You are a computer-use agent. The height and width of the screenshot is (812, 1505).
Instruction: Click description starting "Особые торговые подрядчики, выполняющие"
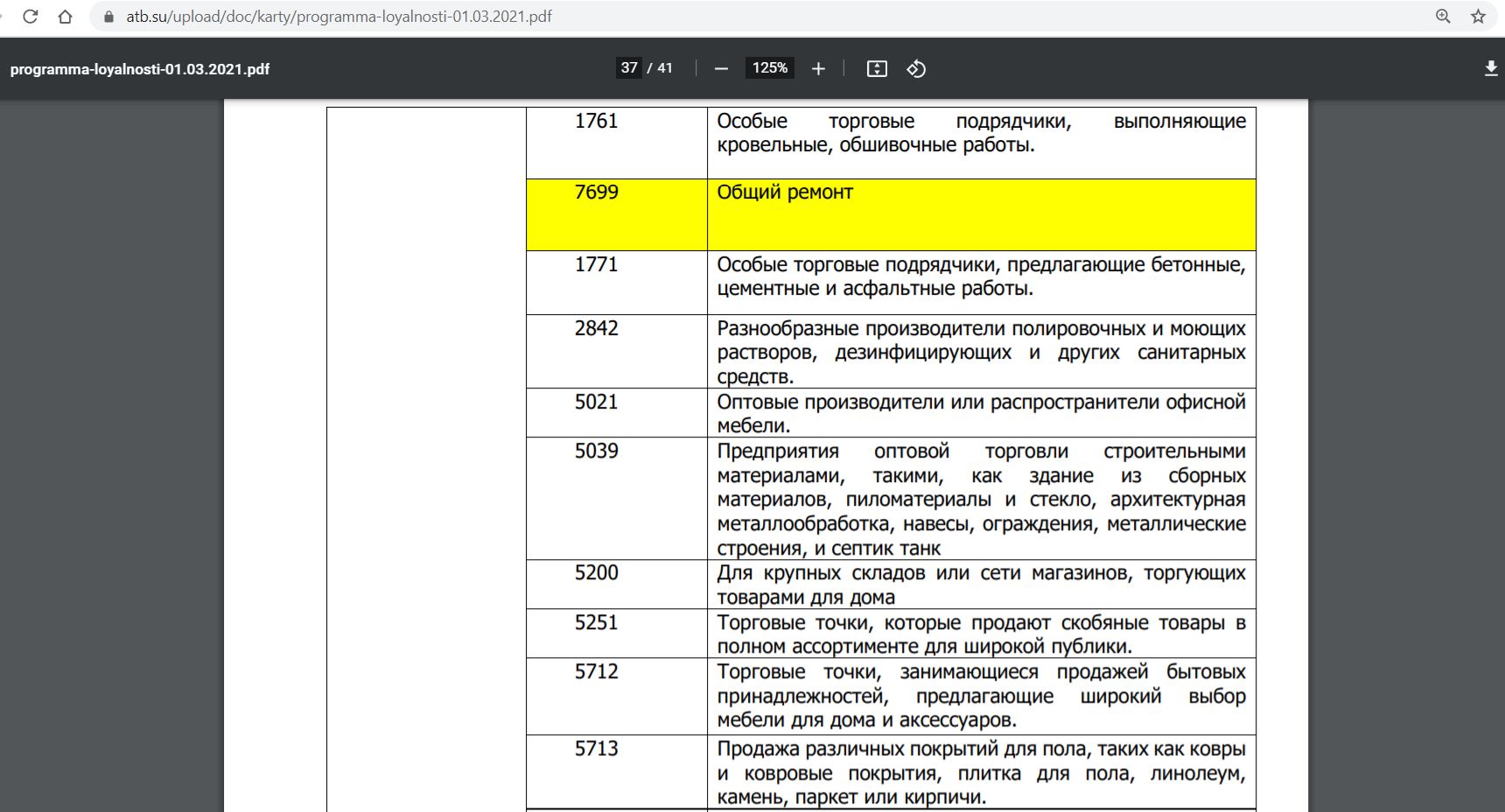click(x=981, y=133)
